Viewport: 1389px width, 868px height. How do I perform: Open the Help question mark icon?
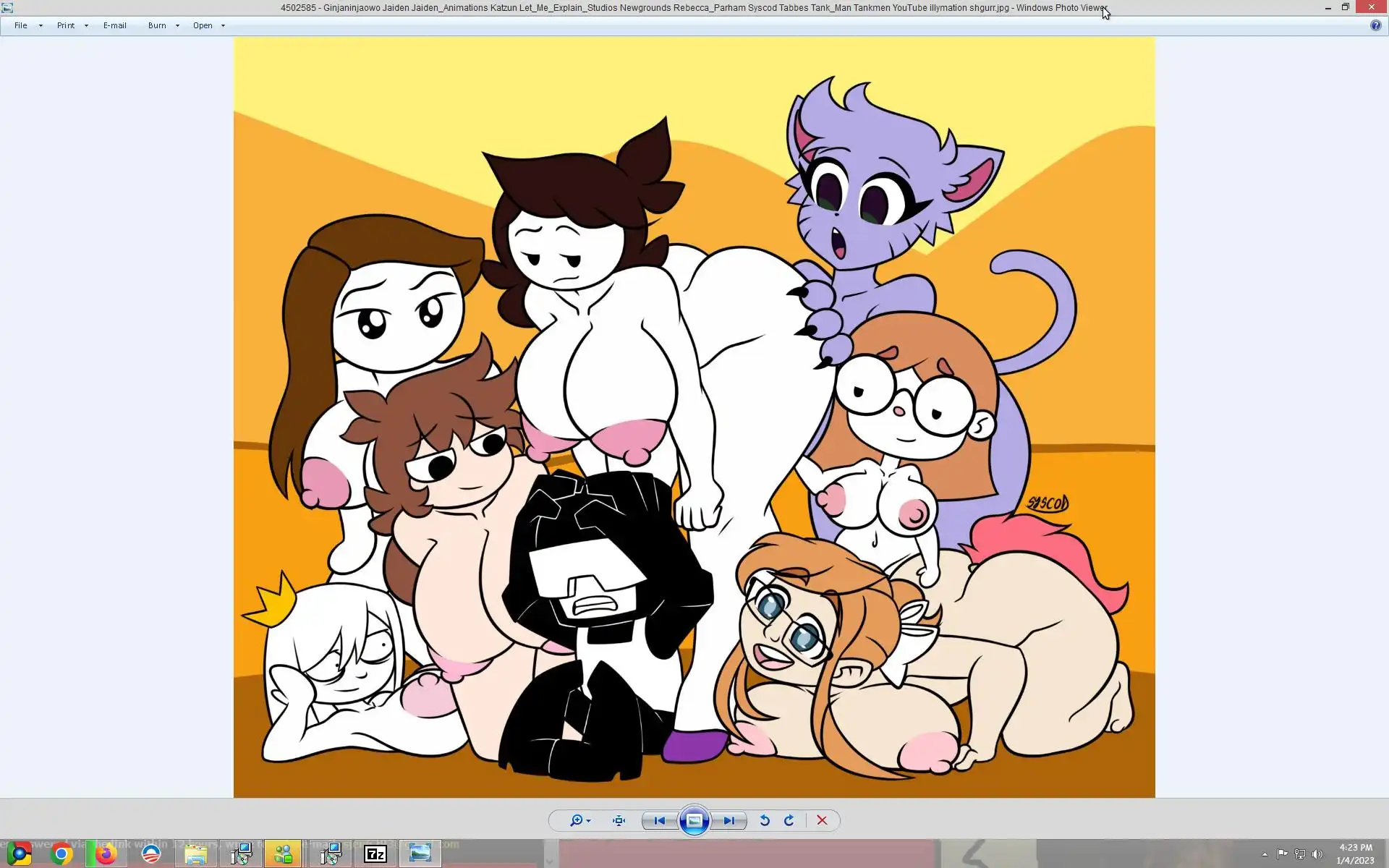(x=1375, y=25)
